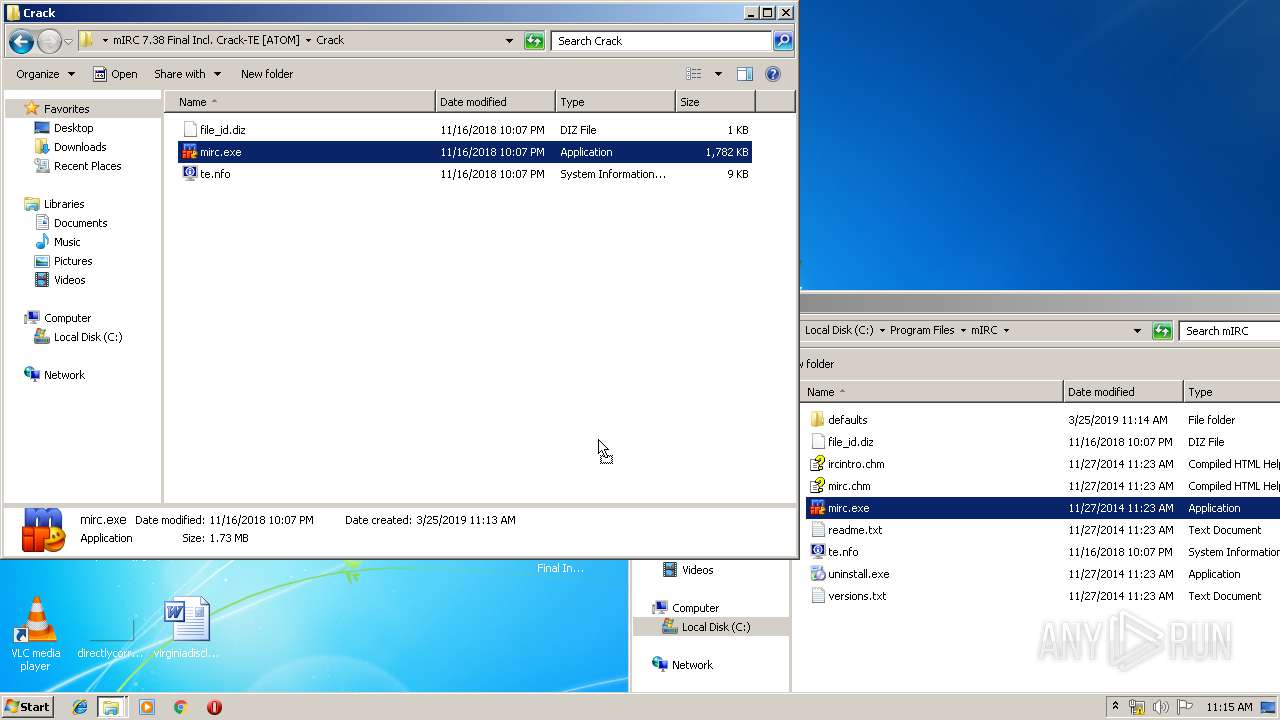This screenshot has height=720, width=1280.
Task: Select defaults folder in mIRC window
Action: point(847,420)
